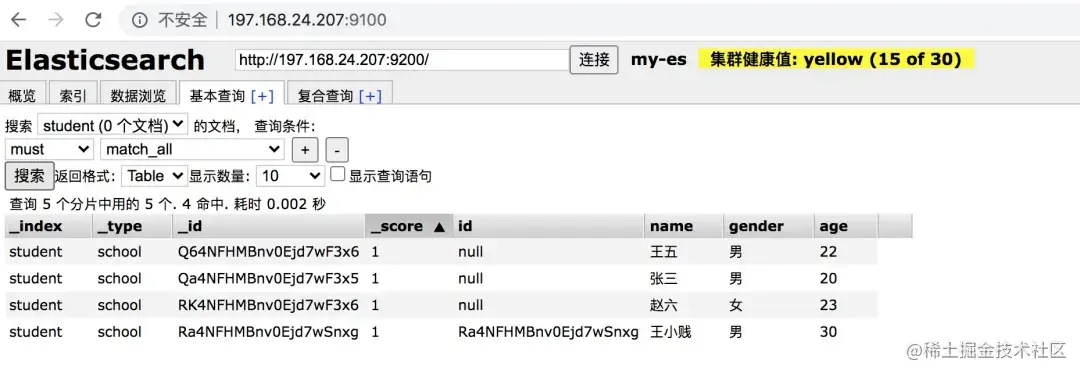Screen dimensions: 1080x374
Task: Open the Table return format dropdown
Action: point(154,176)
